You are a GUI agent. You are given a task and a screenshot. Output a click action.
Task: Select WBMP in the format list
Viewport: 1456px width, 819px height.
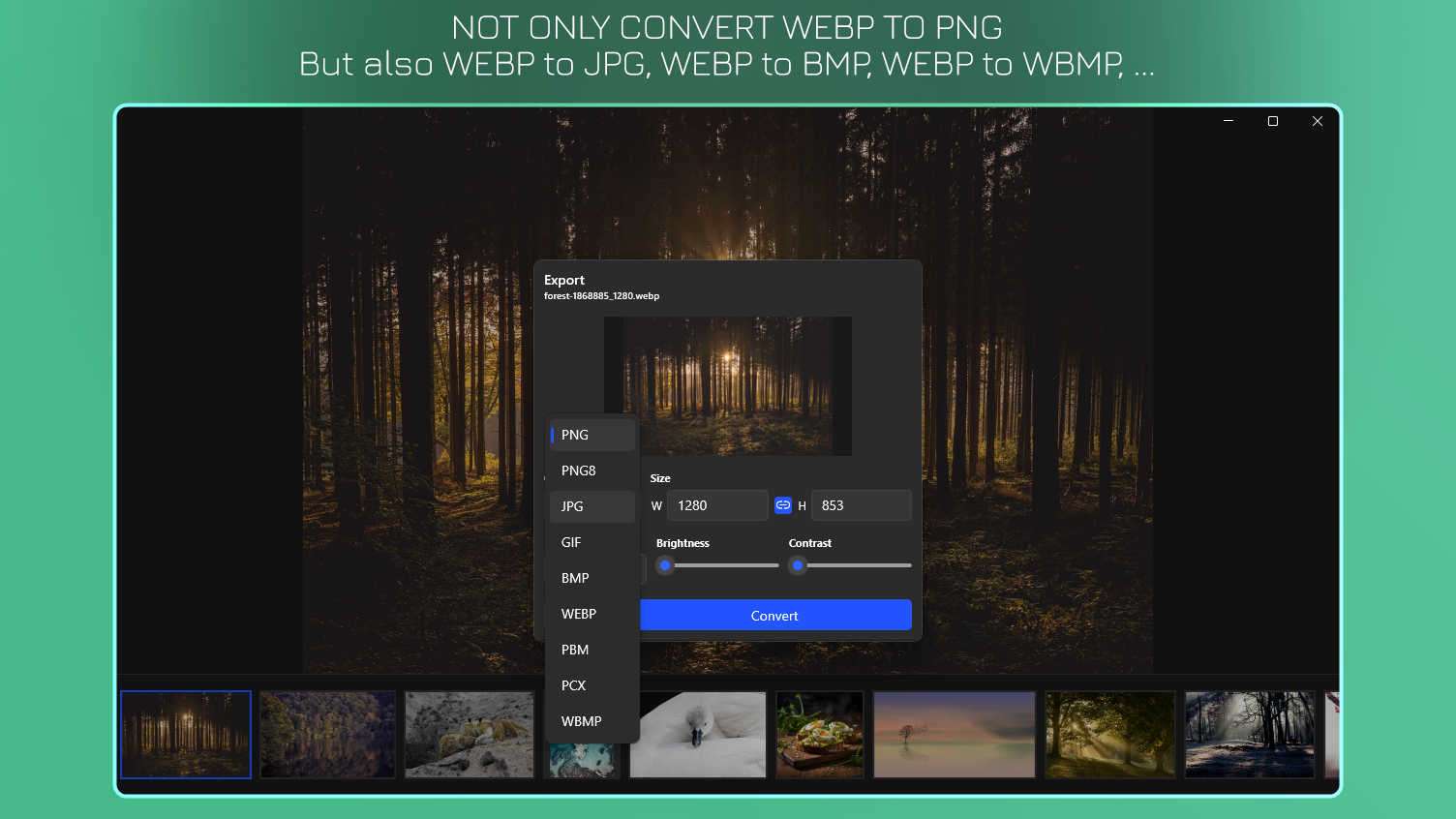592,721
